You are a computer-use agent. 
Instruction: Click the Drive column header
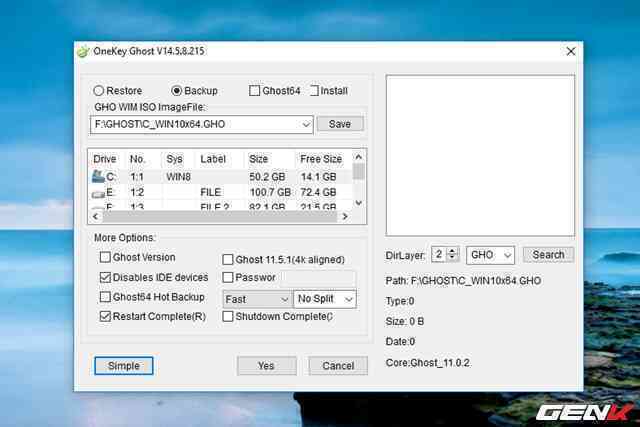pos(105,159)
